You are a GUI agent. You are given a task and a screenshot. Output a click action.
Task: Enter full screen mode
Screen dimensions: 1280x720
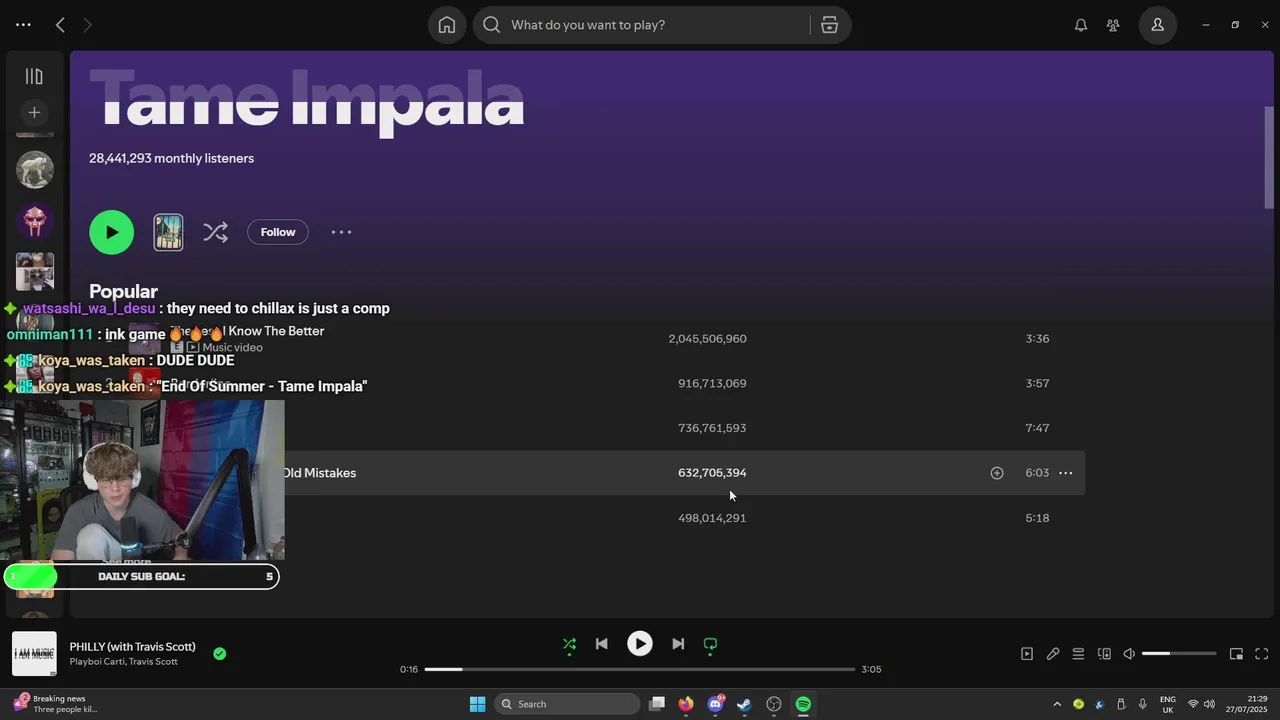[x=1262, y=654]
